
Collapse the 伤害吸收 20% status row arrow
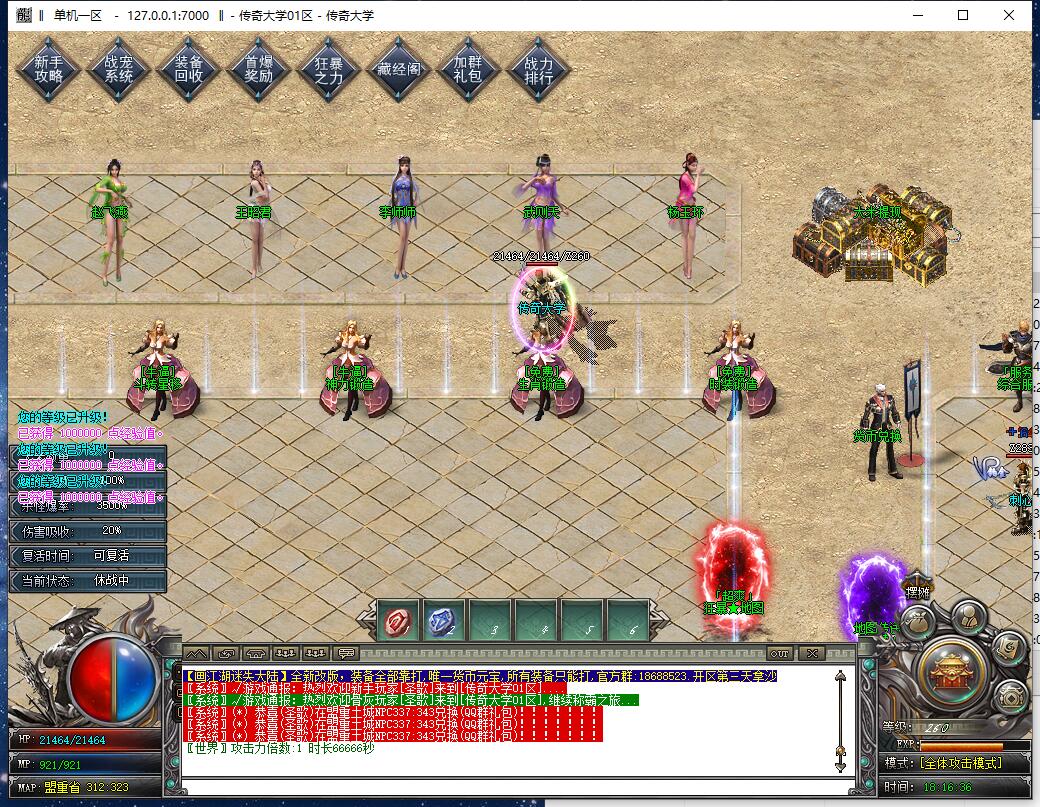(17, 532)
